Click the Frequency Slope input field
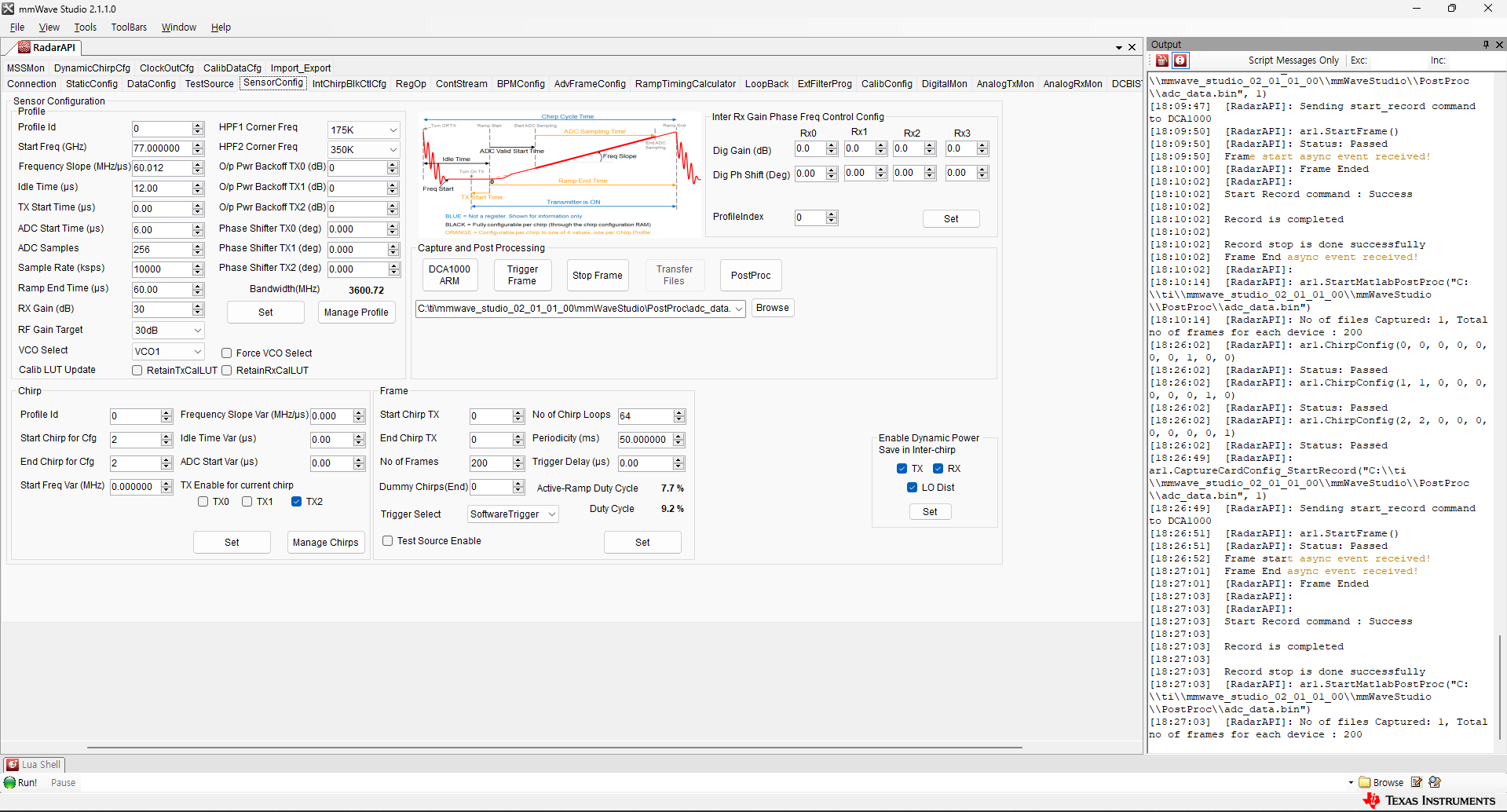 click(162, 168)
